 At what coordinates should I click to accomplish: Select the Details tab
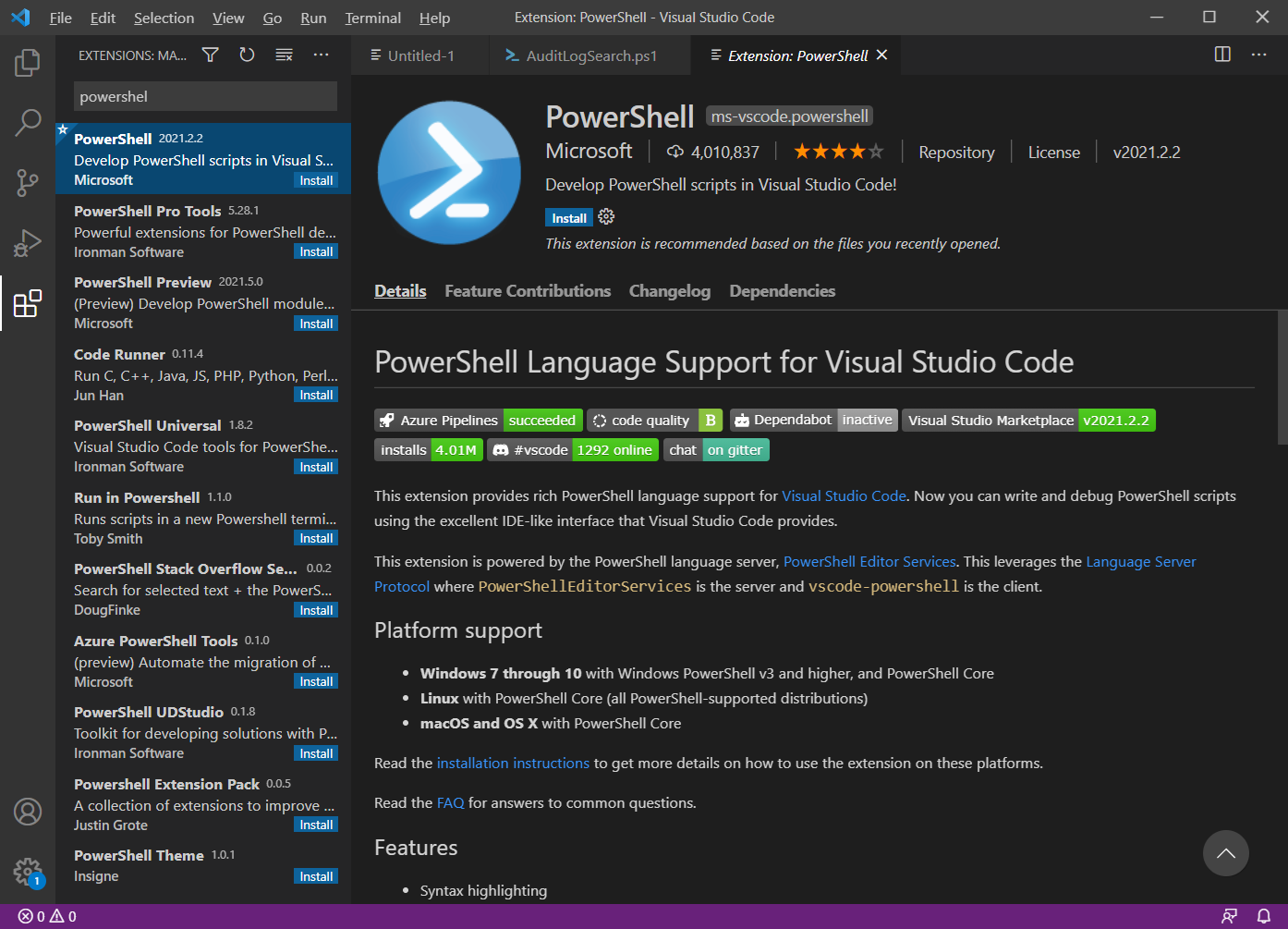[x=400, y=291]
